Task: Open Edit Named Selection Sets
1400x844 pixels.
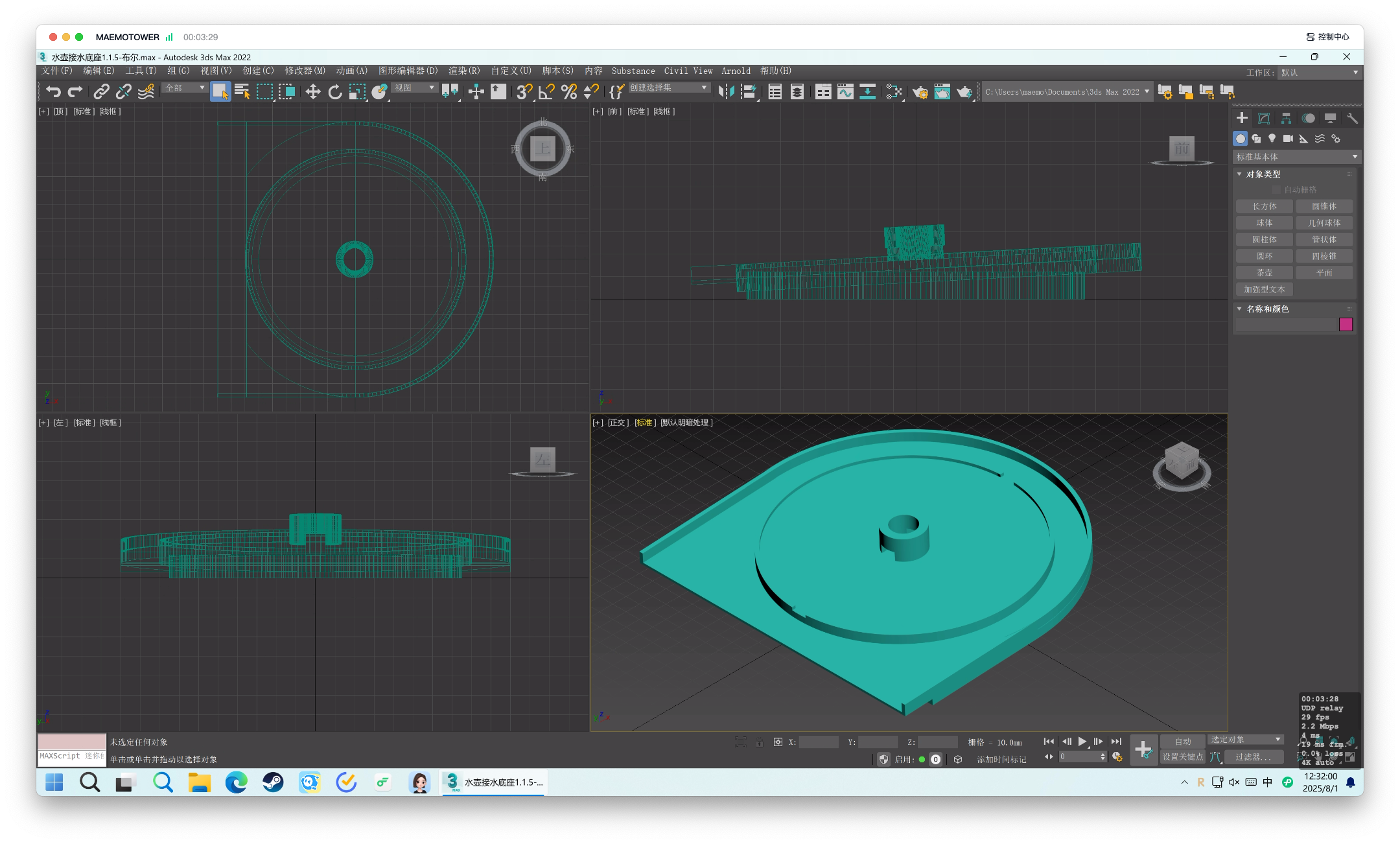Action: point(616,91)
